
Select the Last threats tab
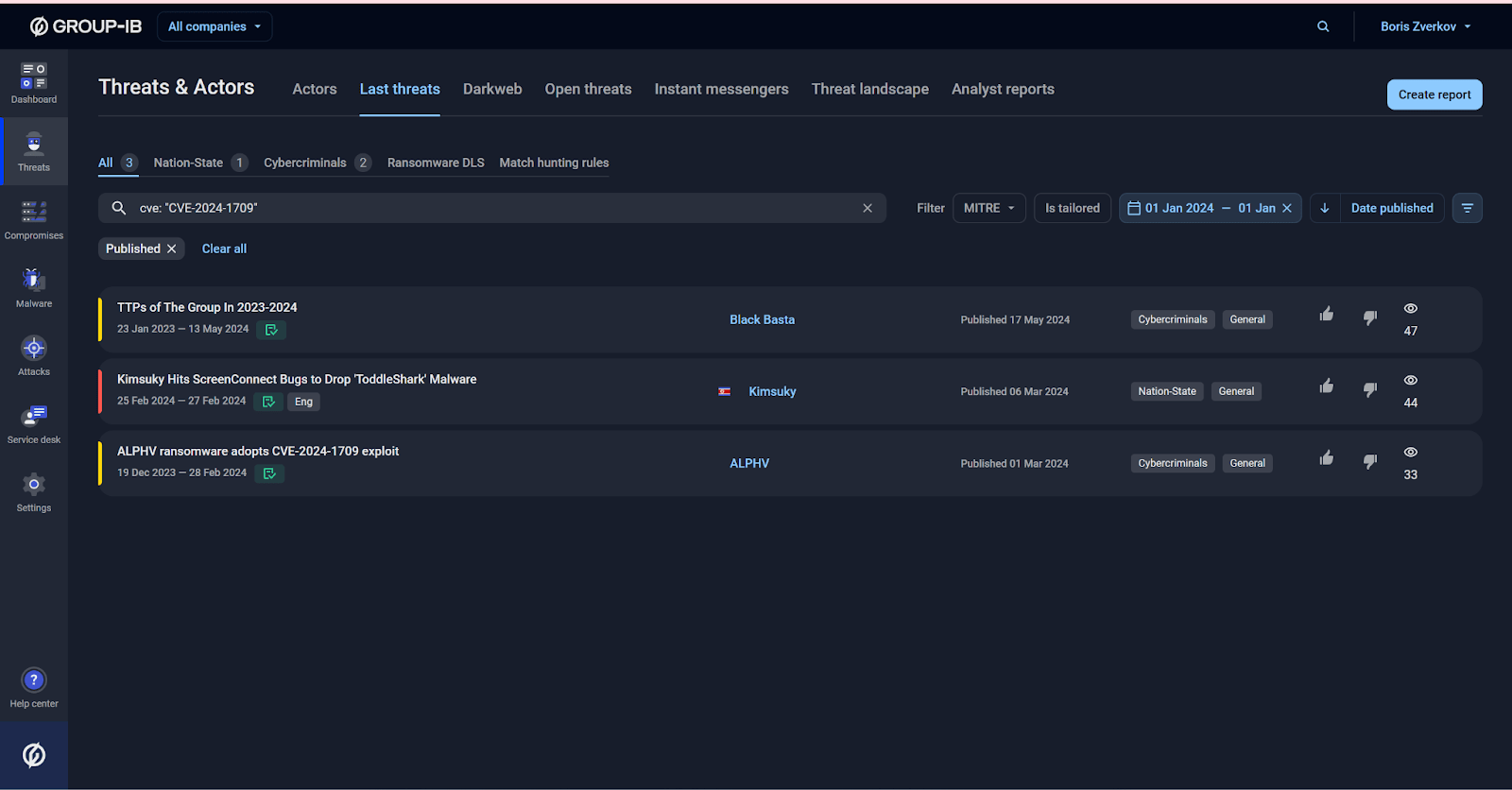point(400,89)
